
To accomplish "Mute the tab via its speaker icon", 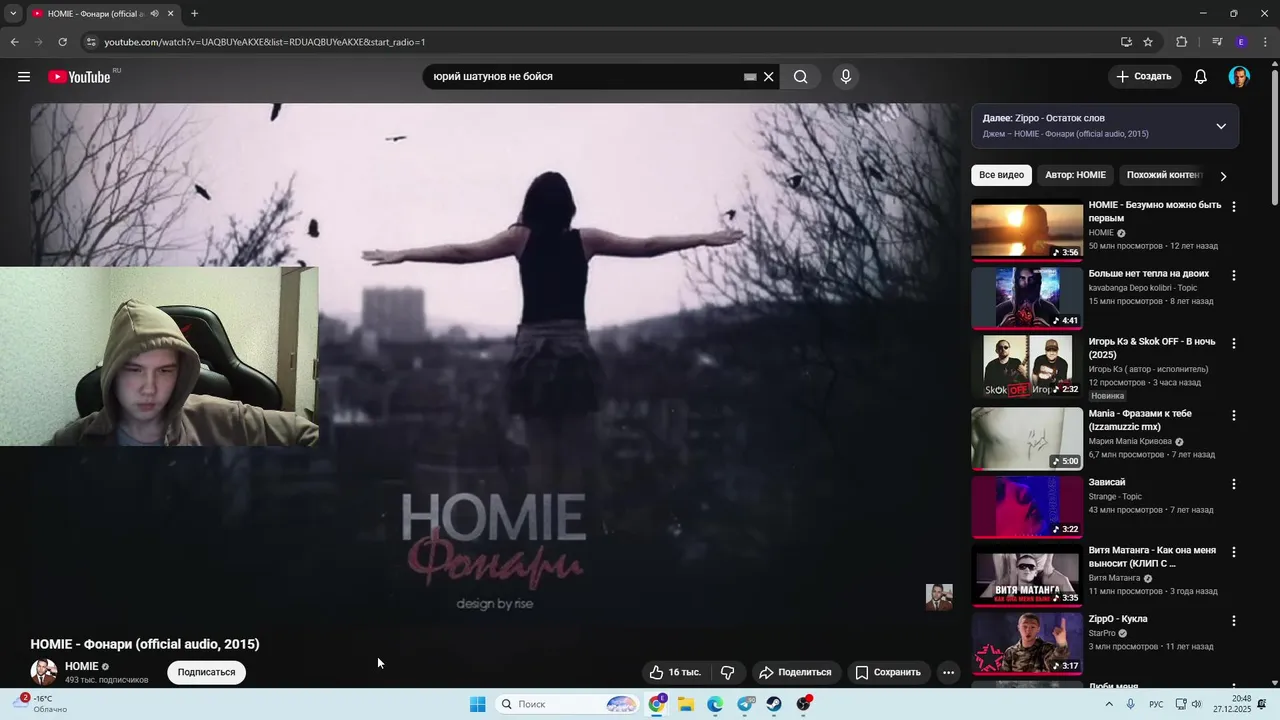I will click(154, 14).
